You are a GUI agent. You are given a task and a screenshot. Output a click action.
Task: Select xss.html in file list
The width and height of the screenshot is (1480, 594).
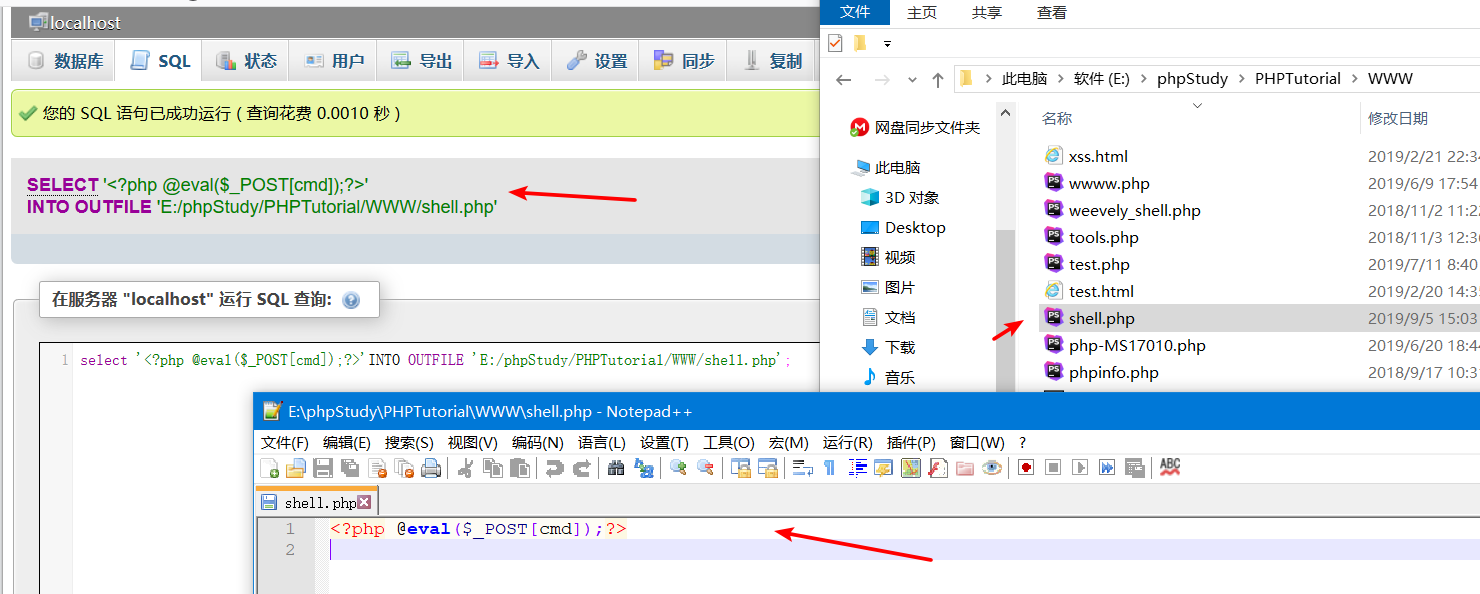1098,156
